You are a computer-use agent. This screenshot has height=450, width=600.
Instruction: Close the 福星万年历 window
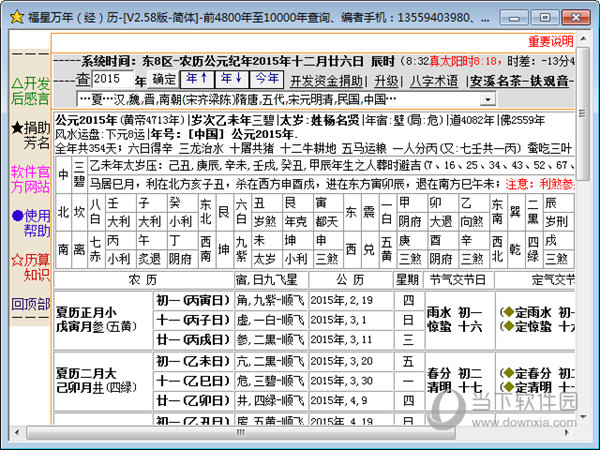576,18
